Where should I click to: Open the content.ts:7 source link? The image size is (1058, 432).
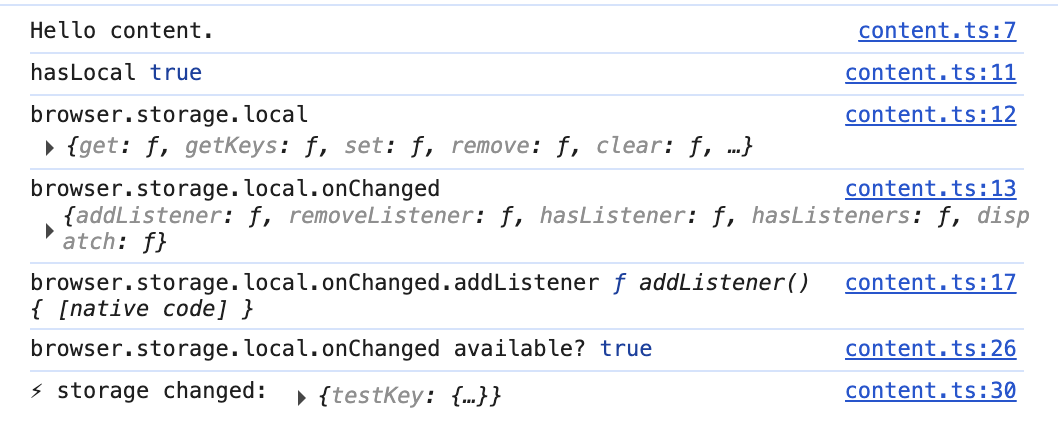click(x=937, y=31)
